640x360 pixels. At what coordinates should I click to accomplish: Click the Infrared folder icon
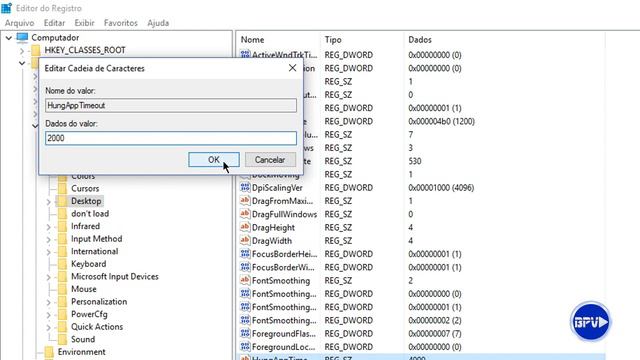pyautogui.click(x=62, y=226)
